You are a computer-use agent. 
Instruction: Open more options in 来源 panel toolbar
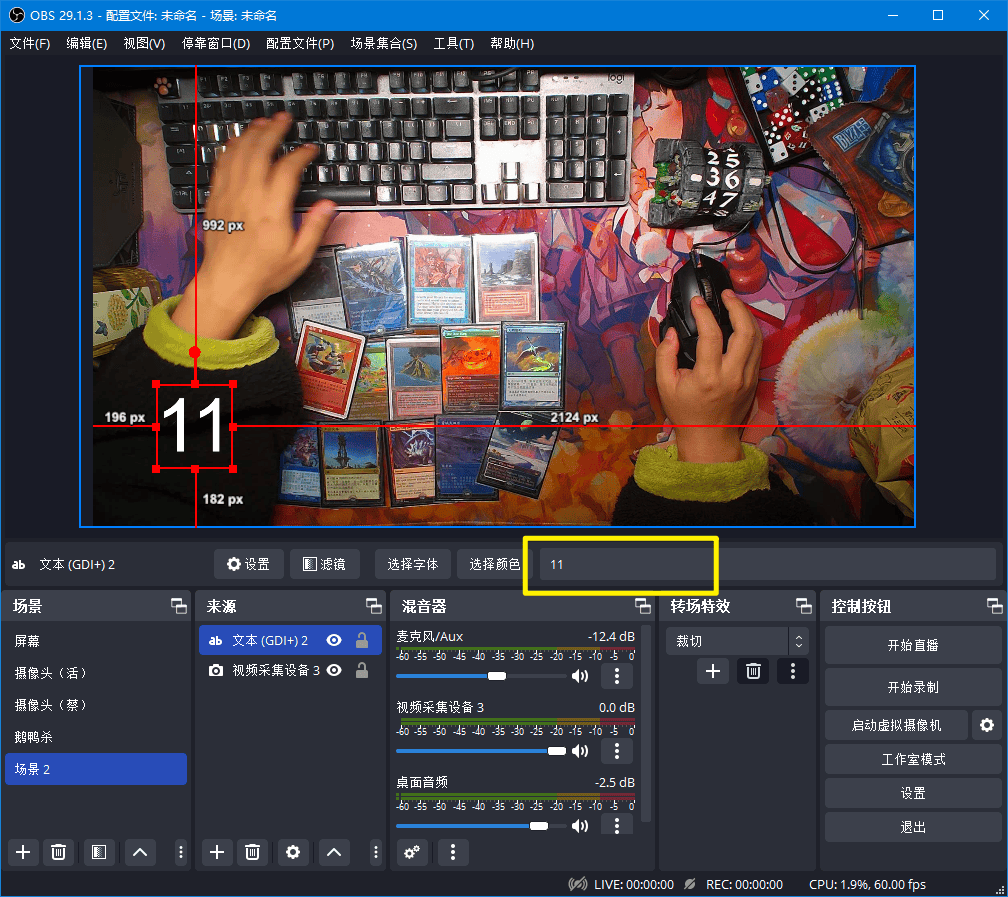376,853
